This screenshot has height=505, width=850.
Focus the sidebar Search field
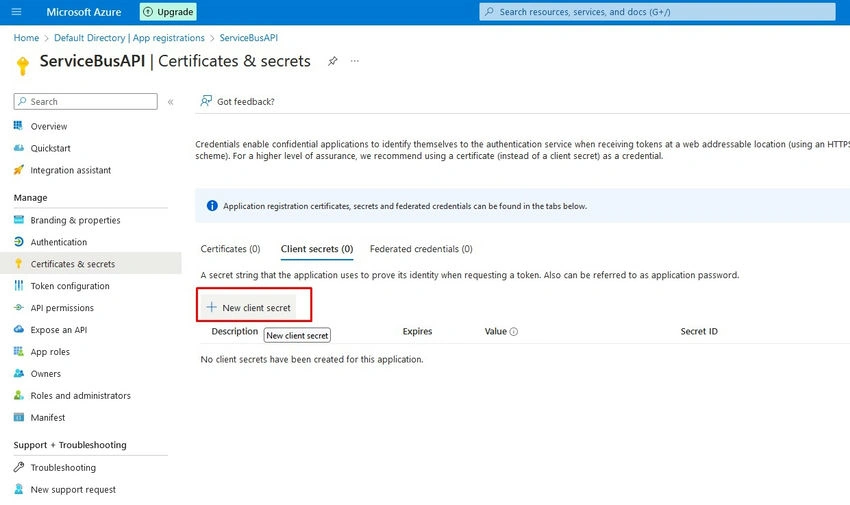[86, 101]
